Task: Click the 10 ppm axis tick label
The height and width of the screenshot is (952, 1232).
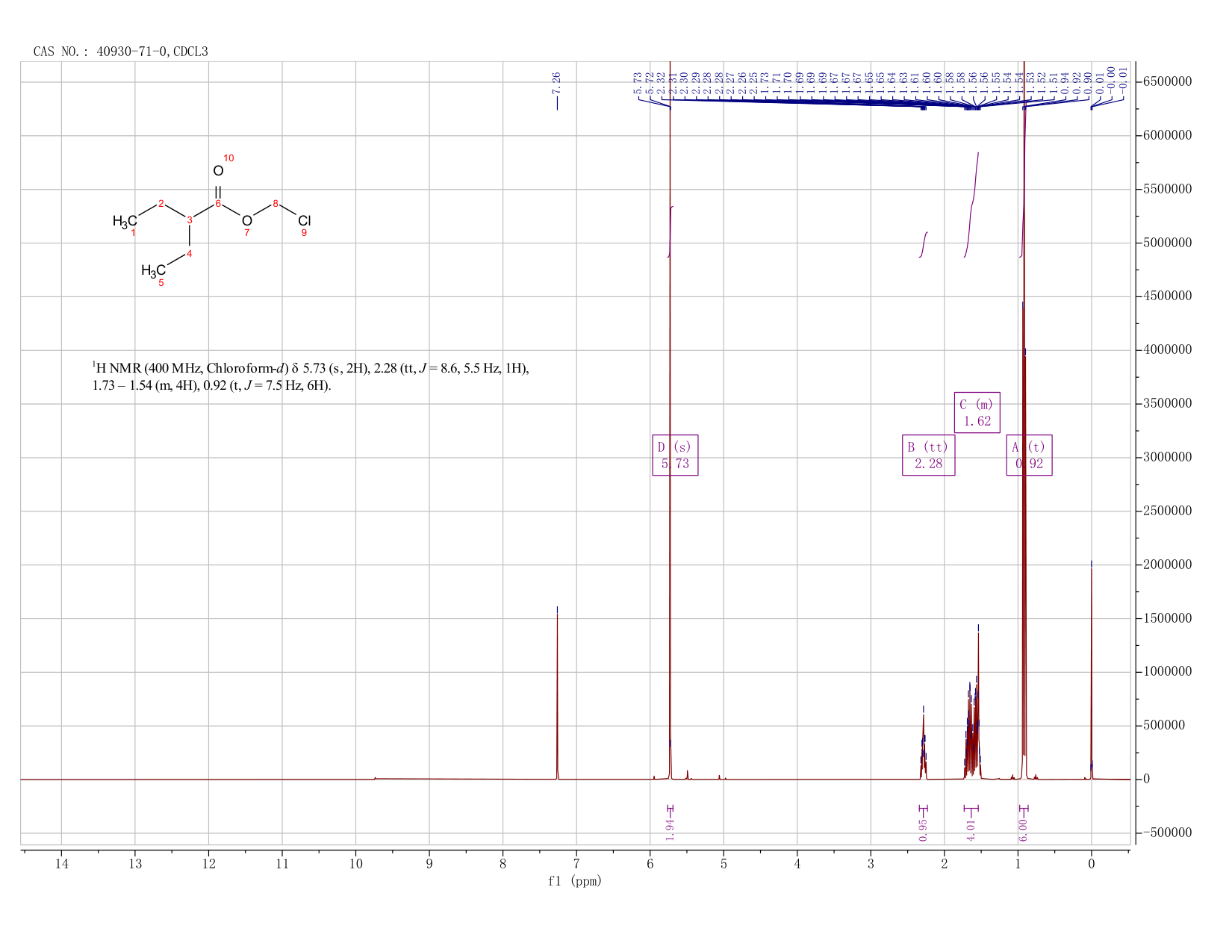Action: 355,864
